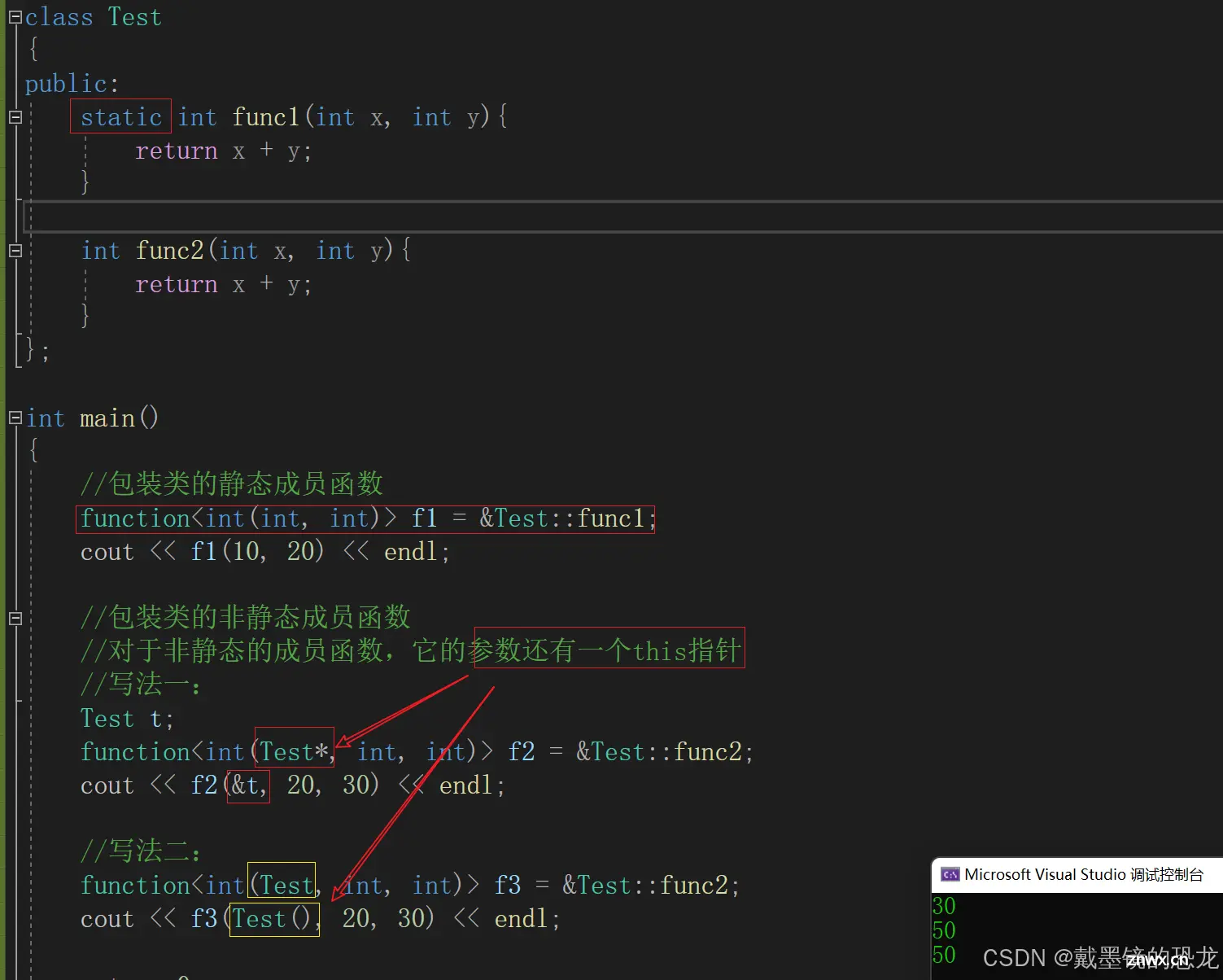1223x980 pixels.
Task: Click the comment '//包装类的非静态成员函数'
Action: [x=246, y=618]
